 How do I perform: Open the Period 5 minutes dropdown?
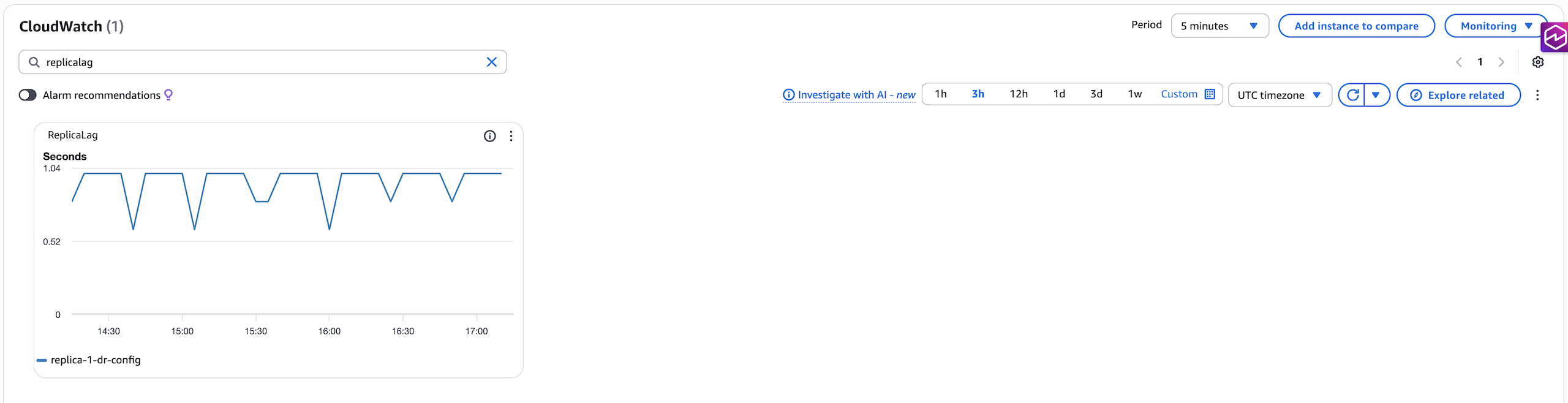coord(1219,26)
